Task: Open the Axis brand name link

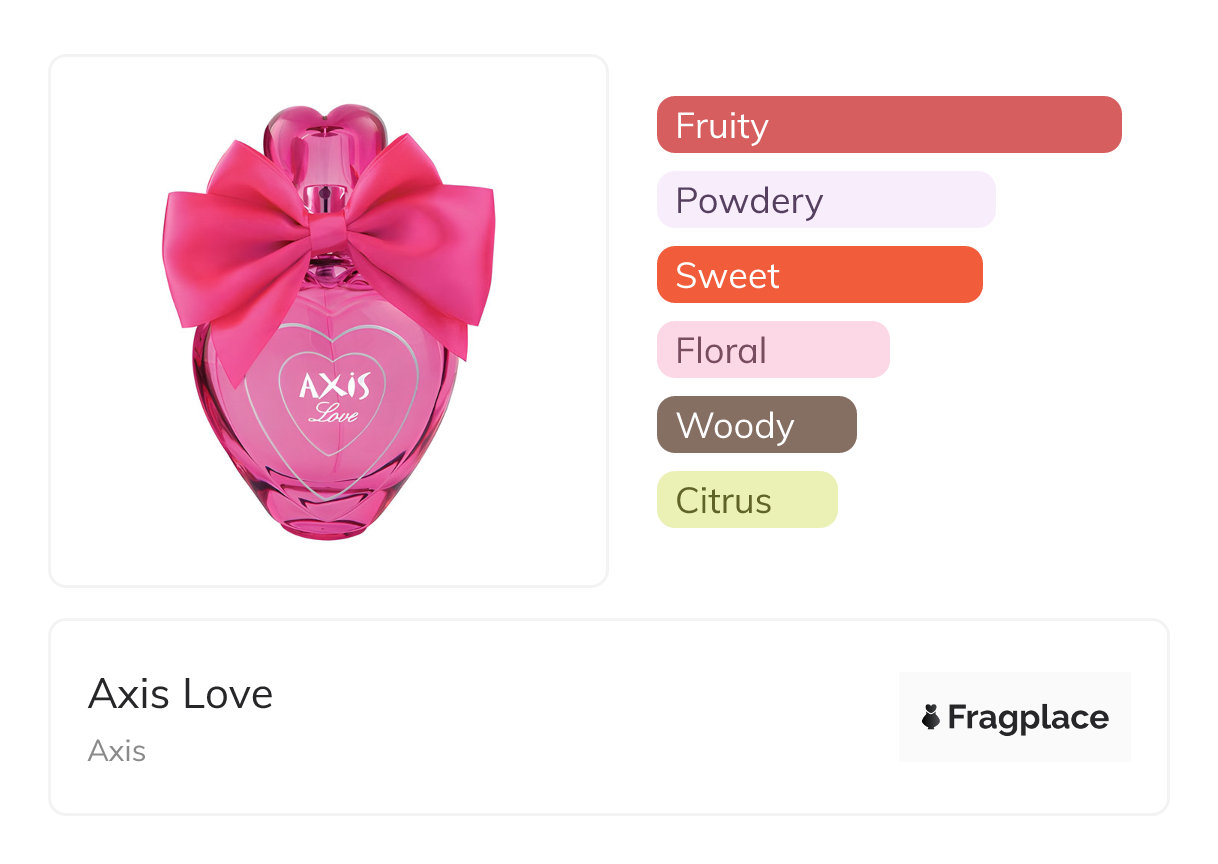Action: 117,751
